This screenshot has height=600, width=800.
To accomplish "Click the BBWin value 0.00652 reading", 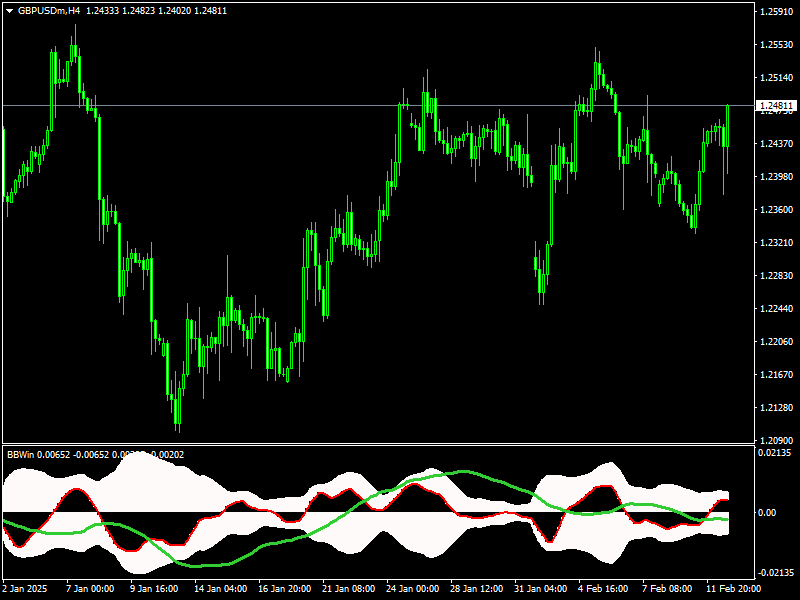I will [x=60, y=456].
